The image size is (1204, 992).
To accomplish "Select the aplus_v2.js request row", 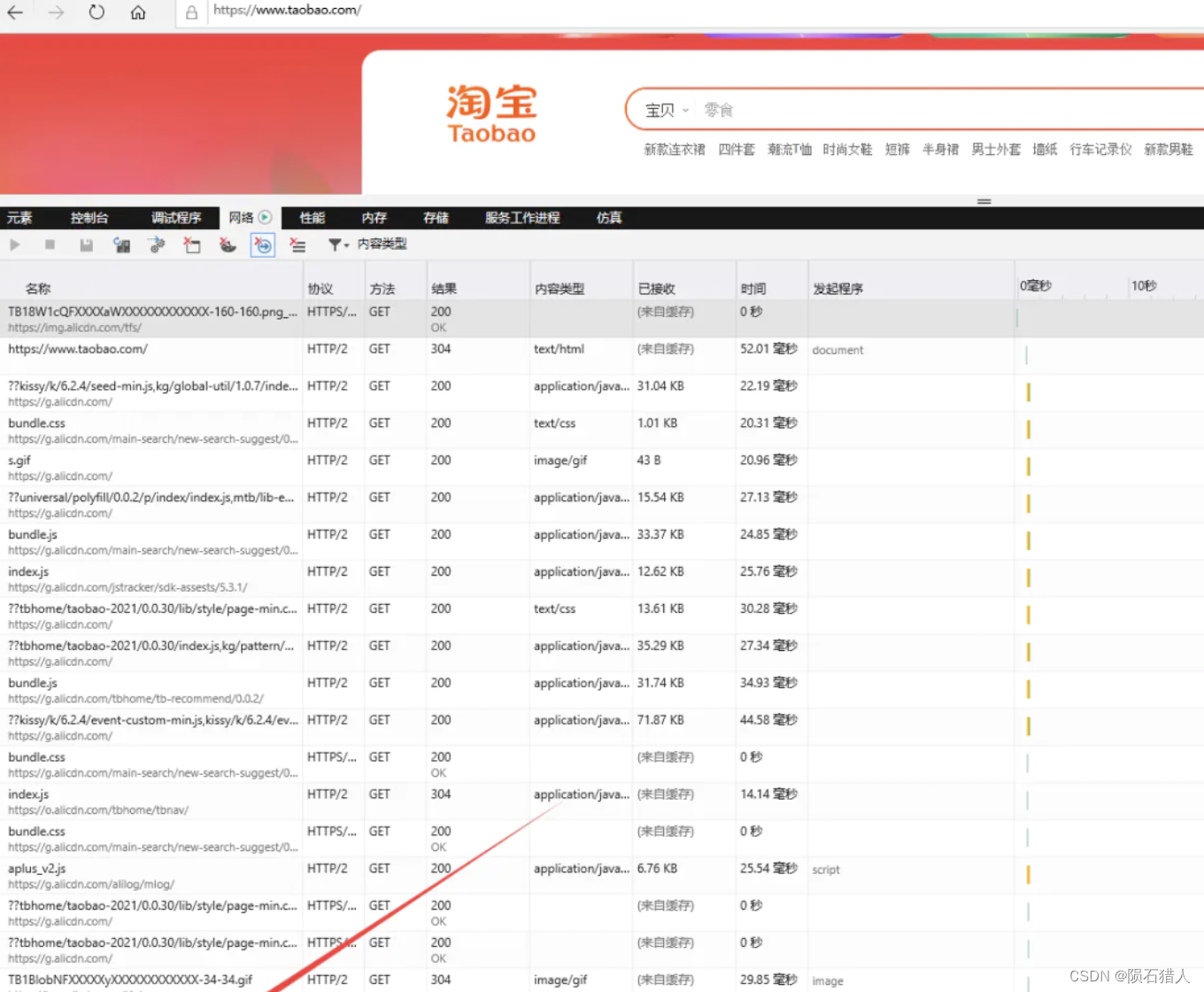I will coord(602,876).
